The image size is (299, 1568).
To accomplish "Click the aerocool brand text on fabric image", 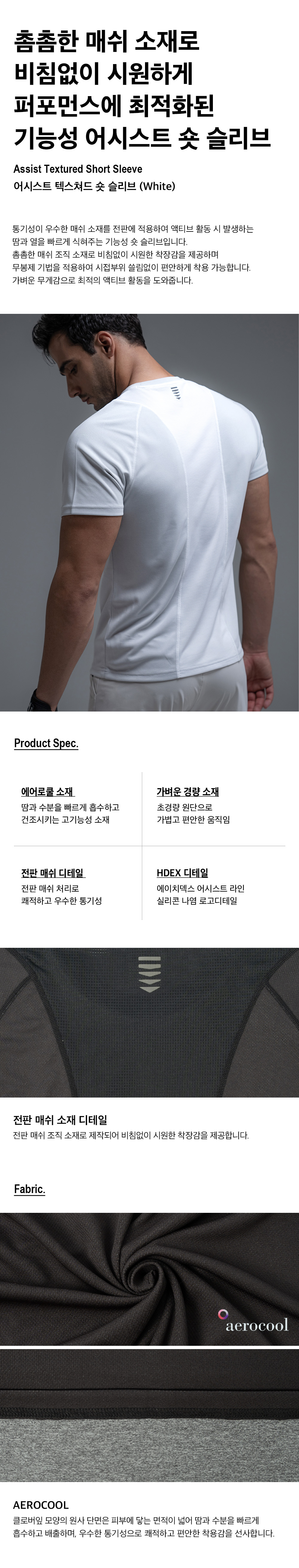I will (x=257, y=1325).
